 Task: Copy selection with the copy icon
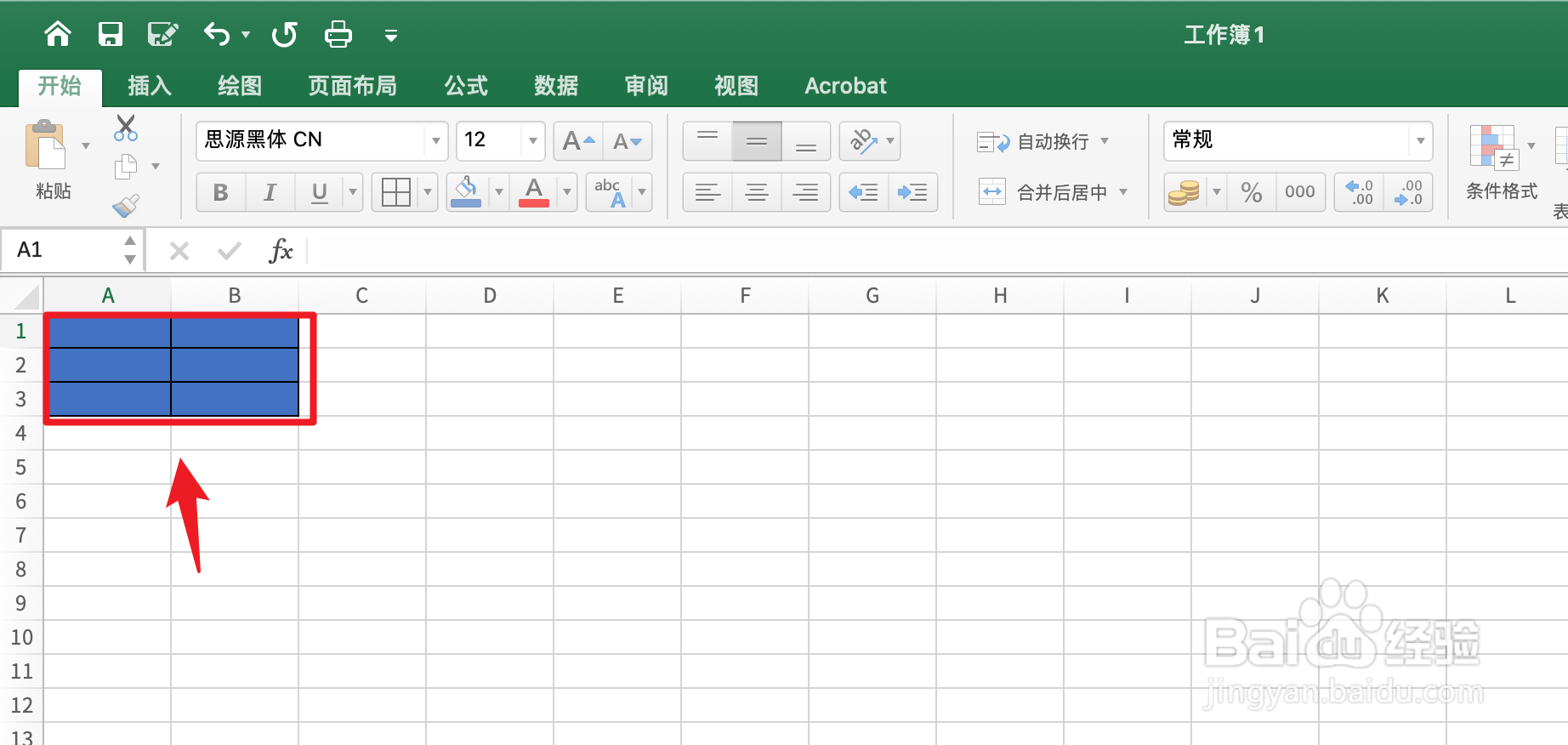(x=126, y=167)
